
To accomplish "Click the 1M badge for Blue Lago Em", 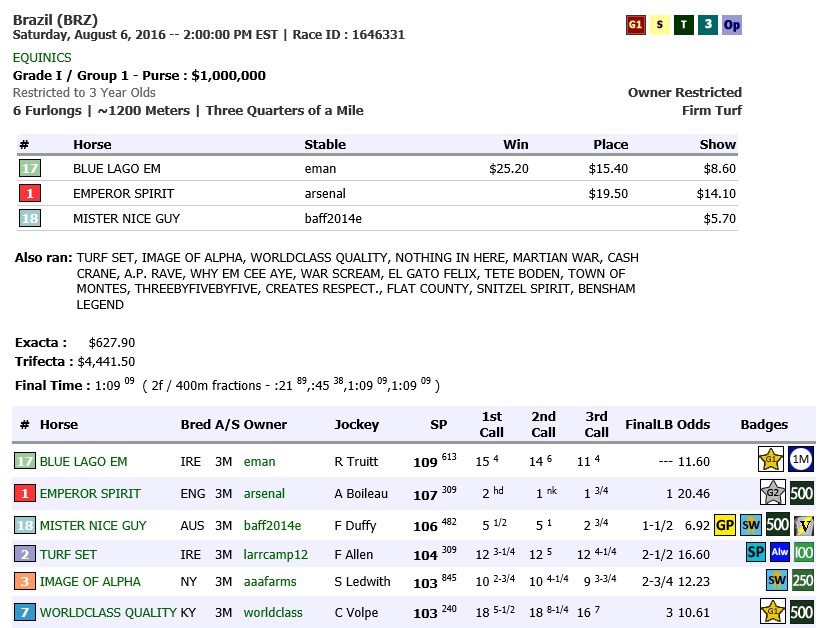I will pyautogui.click(x=800, y=459).
